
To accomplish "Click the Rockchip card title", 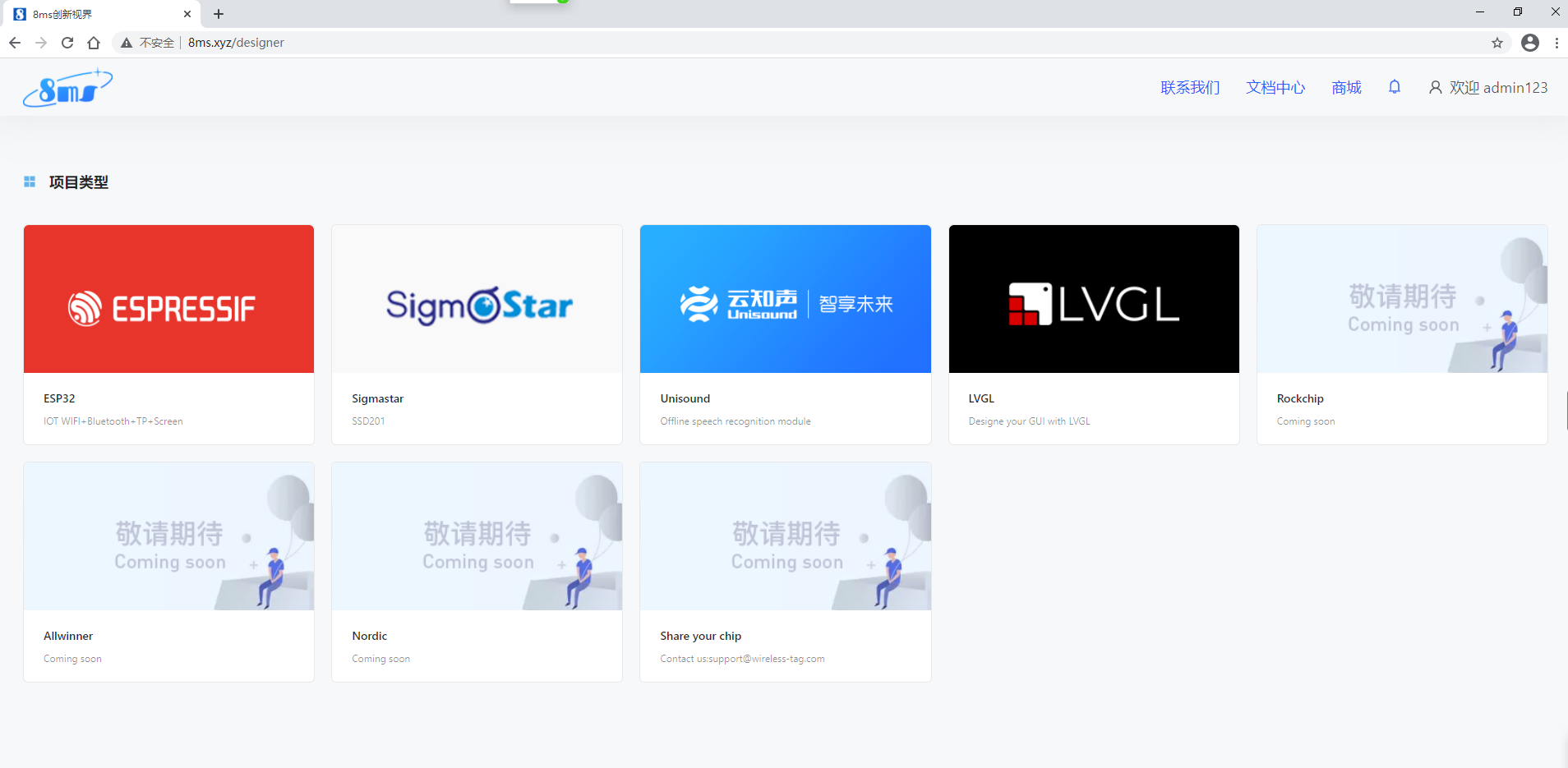I will click(1300, 398).
